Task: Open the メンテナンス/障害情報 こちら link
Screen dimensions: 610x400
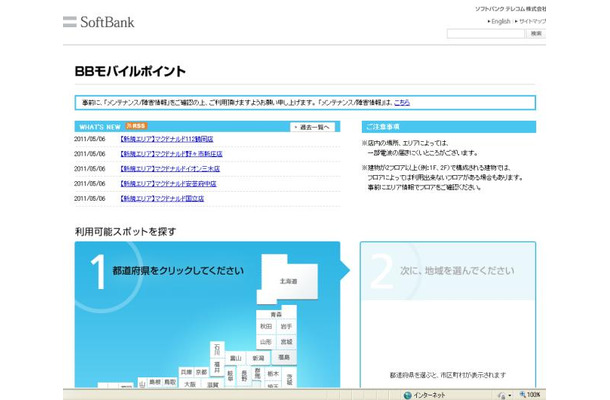Action: tap(402, 103)
